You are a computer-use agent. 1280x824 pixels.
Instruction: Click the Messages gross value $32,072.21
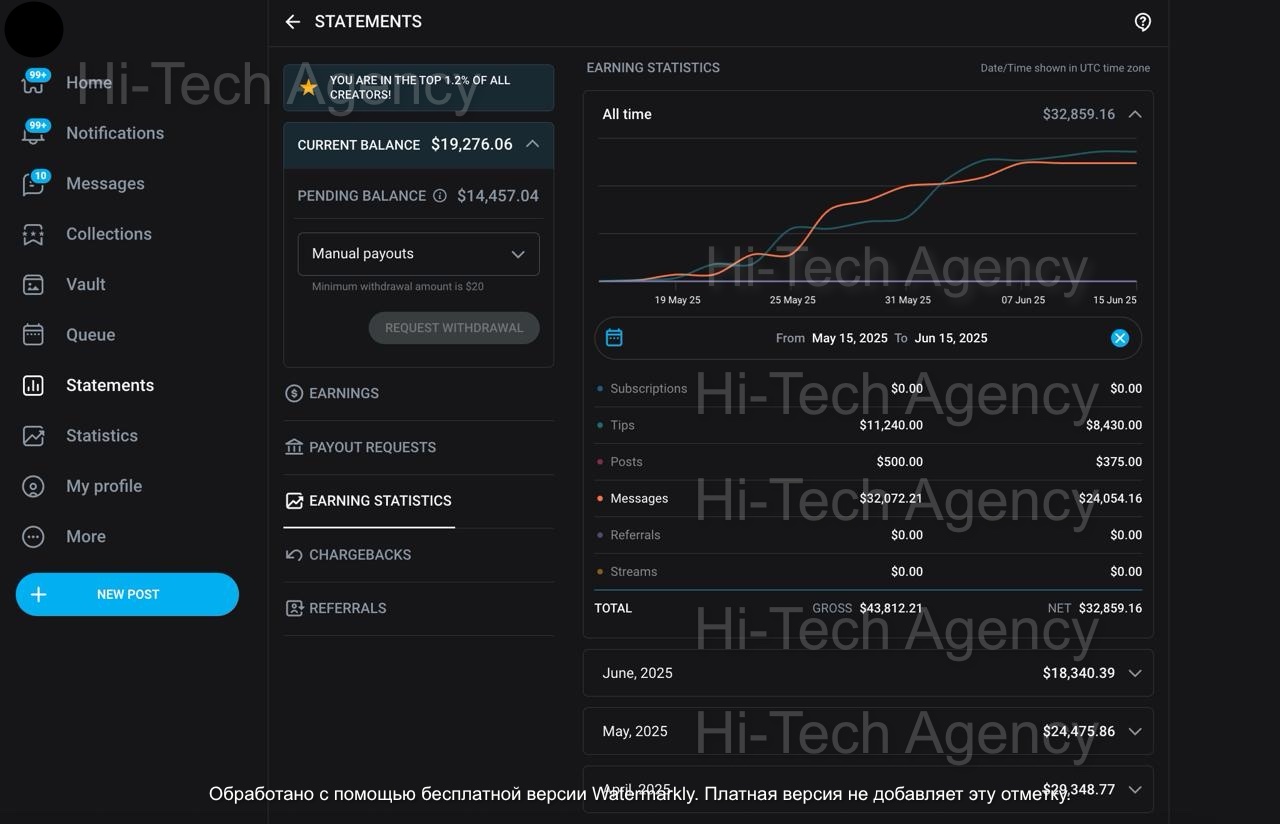coord(891,498)
